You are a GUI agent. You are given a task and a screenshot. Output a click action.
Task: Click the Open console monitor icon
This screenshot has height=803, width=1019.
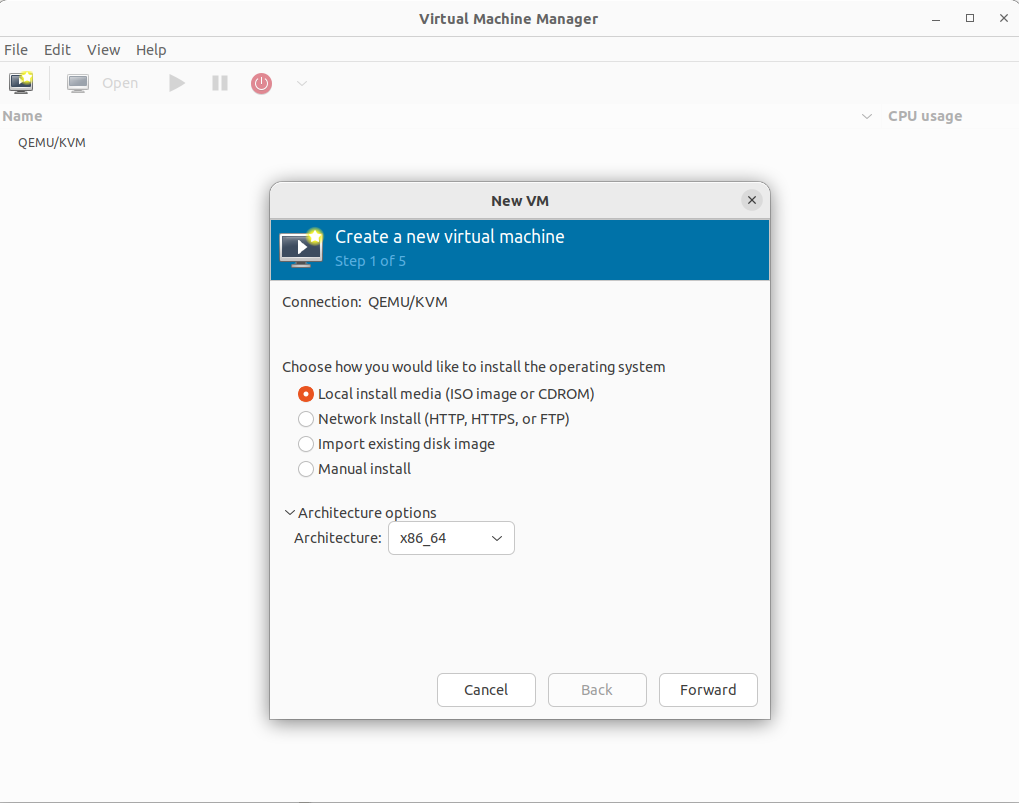coord(78,83)
